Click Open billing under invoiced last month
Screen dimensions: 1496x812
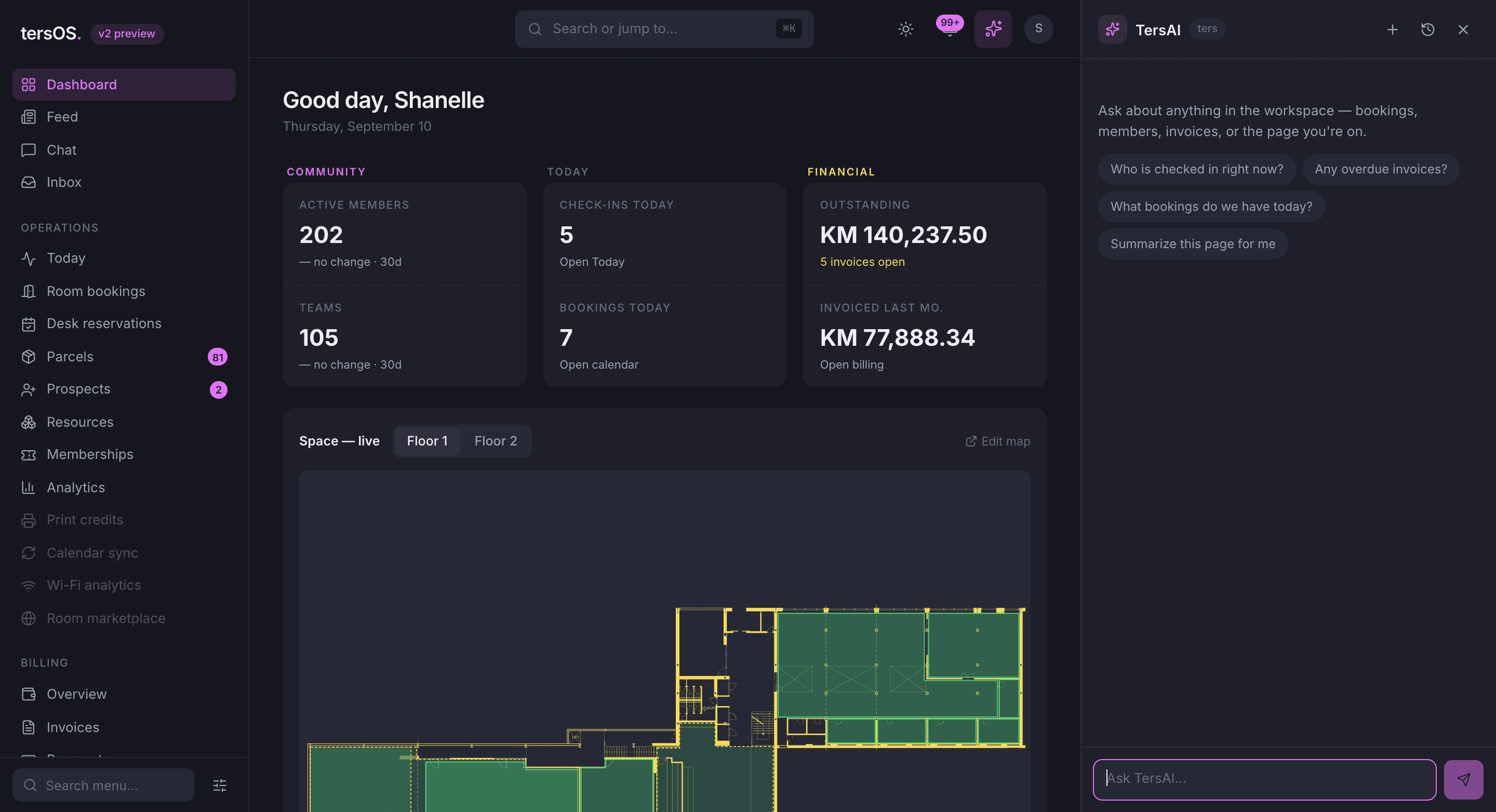click(x=851, y=364)
